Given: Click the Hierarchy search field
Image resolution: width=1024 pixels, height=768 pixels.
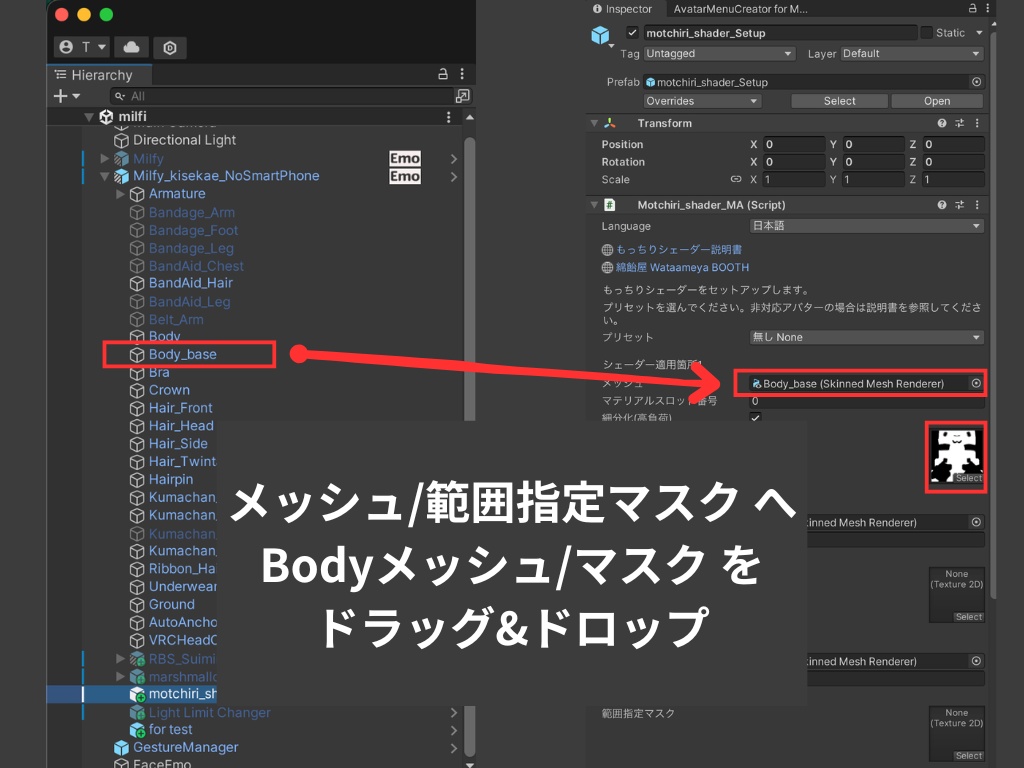Looking at the screenshot, I should point(282,96).
